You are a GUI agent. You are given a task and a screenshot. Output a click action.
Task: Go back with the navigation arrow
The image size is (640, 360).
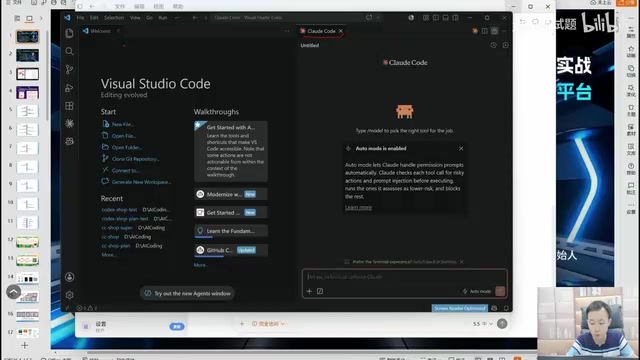(x=195, y=18)
